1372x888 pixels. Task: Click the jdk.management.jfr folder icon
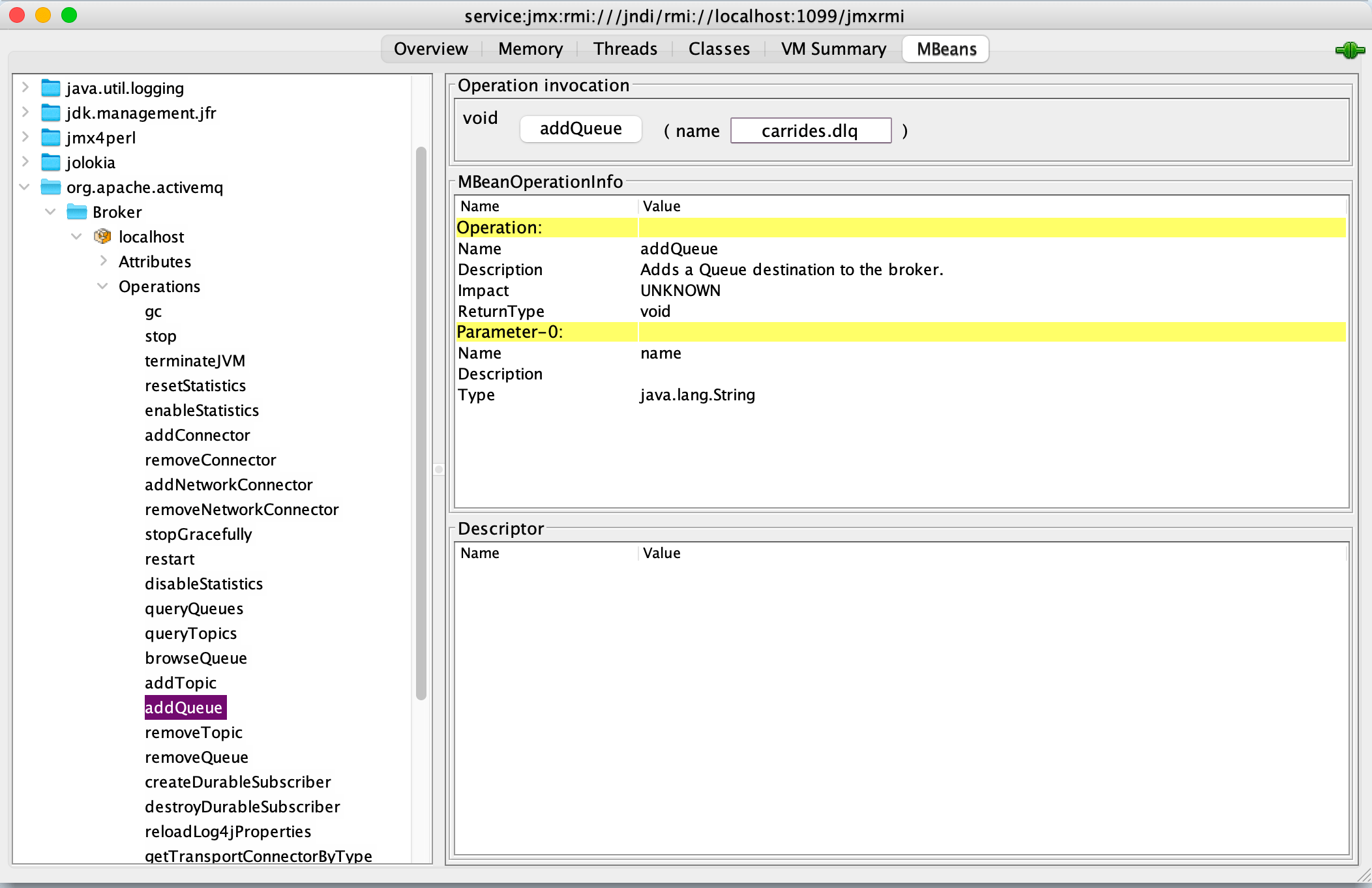[x=50, y=112]
